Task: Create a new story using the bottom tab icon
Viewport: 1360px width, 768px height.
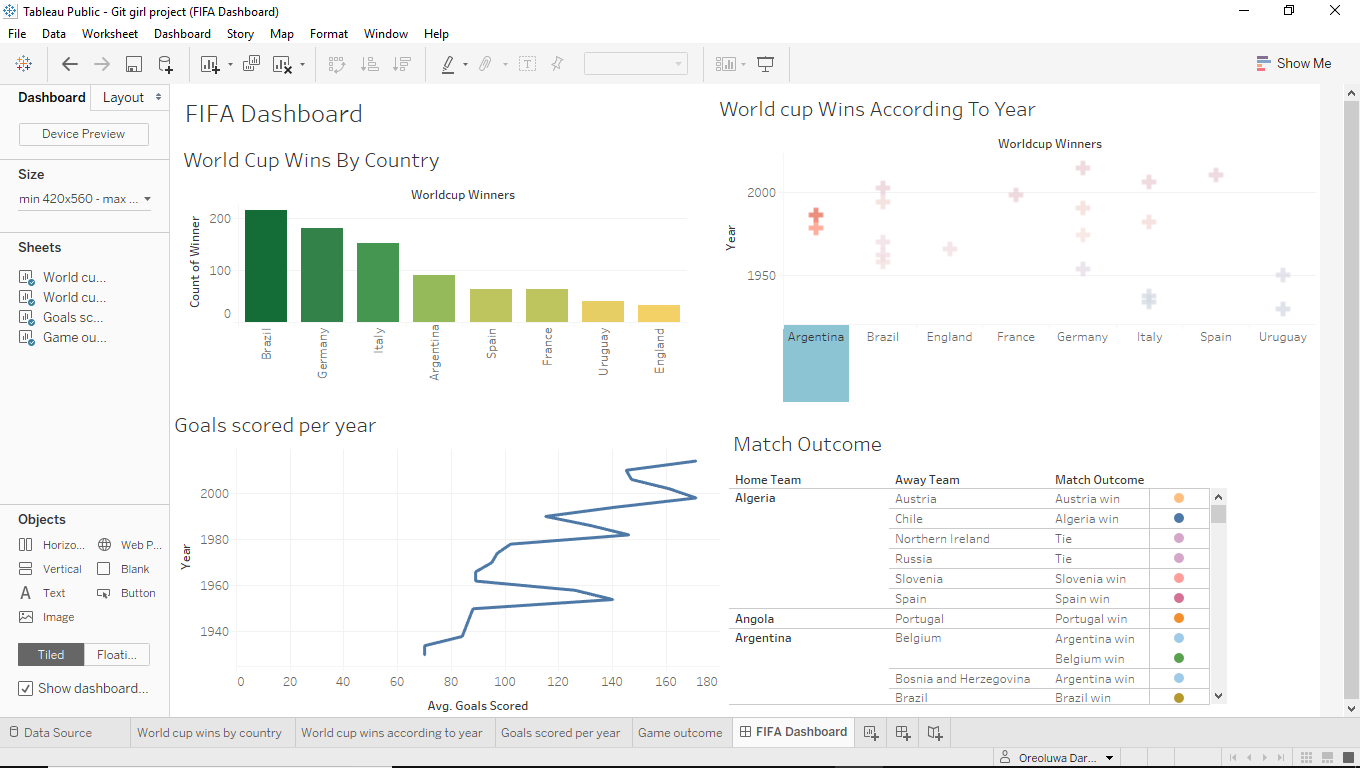Action: point(934,732)
